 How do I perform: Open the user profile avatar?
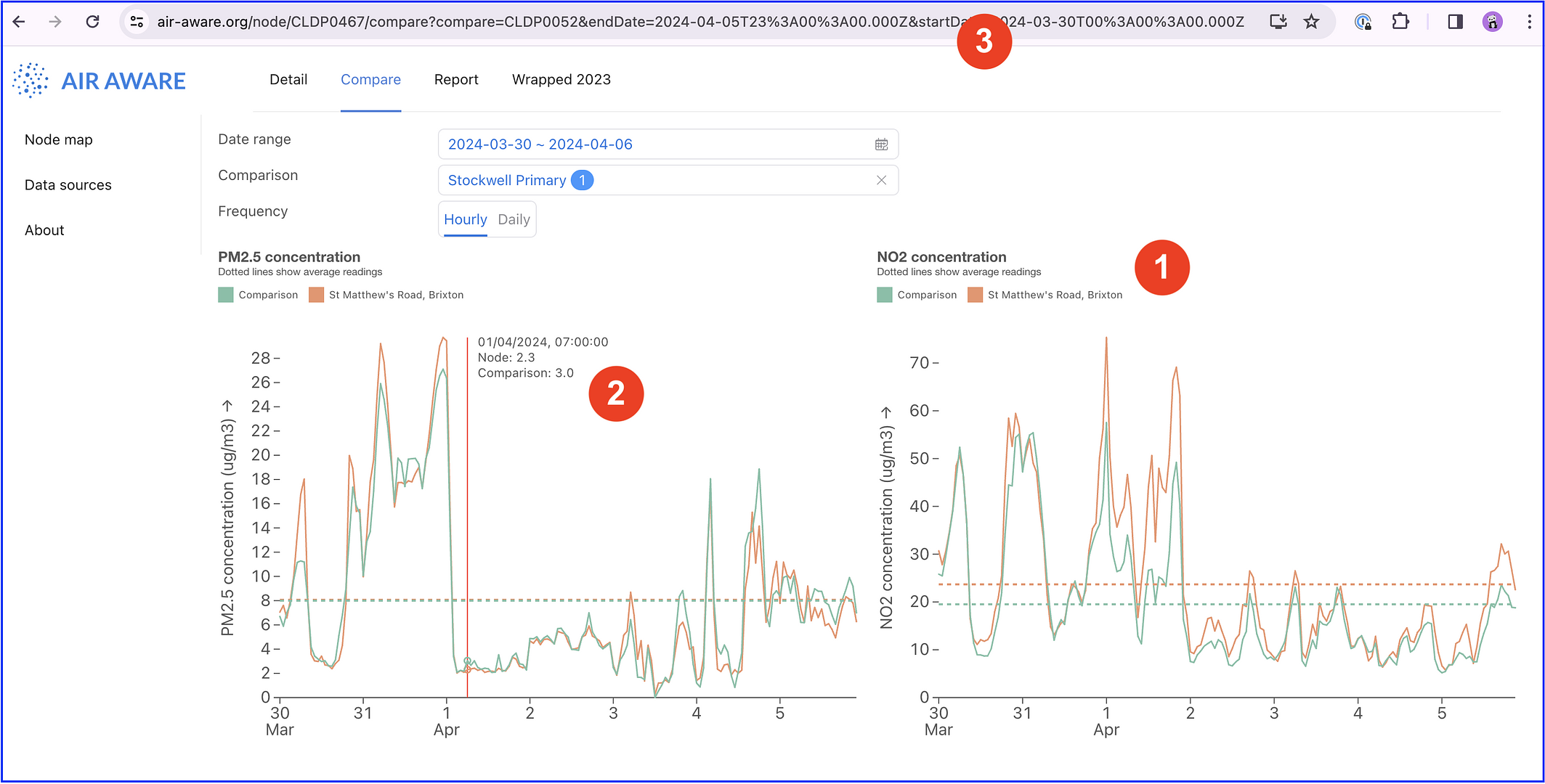pyautogui.click(x=1492, y=22)
